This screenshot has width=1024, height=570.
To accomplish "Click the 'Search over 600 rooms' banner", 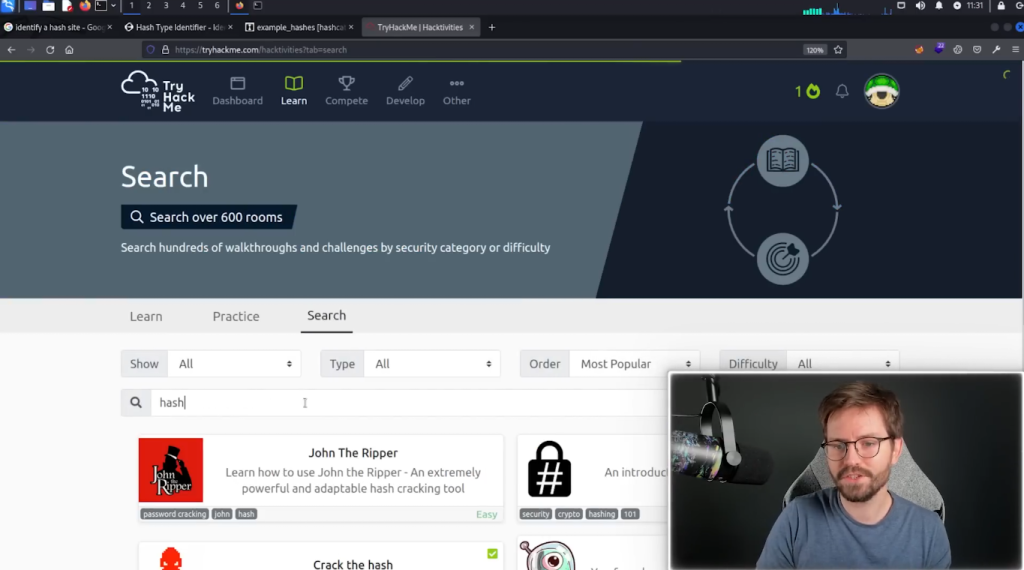I will (208, 217).
